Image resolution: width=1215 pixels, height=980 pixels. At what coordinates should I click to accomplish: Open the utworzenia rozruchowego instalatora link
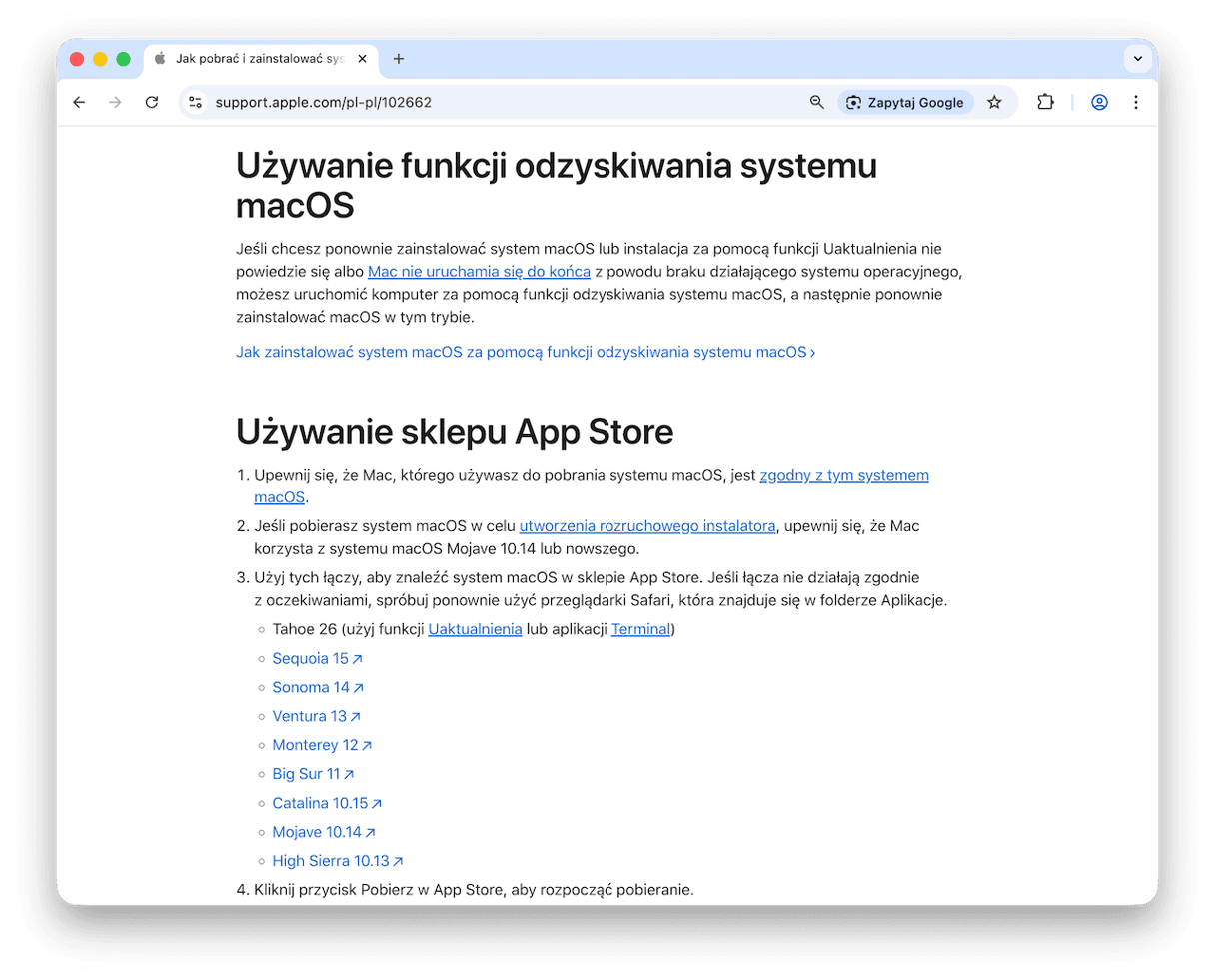pyautogui.click(x=645, y=525)
